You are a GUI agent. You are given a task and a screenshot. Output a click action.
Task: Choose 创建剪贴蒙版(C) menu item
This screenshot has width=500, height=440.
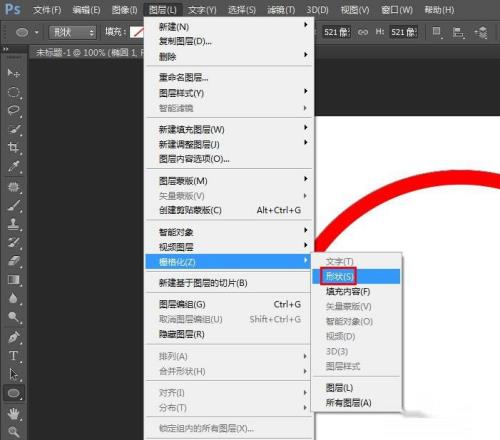tap(229, 210)
